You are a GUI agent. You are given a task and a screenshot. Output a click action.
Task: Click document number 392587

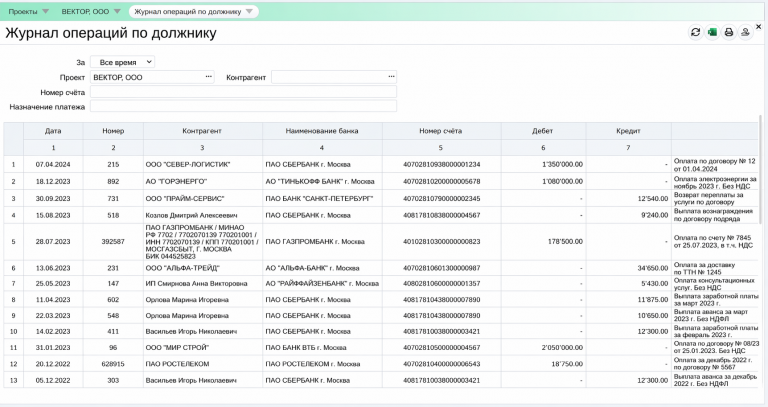tap(113, 241)
